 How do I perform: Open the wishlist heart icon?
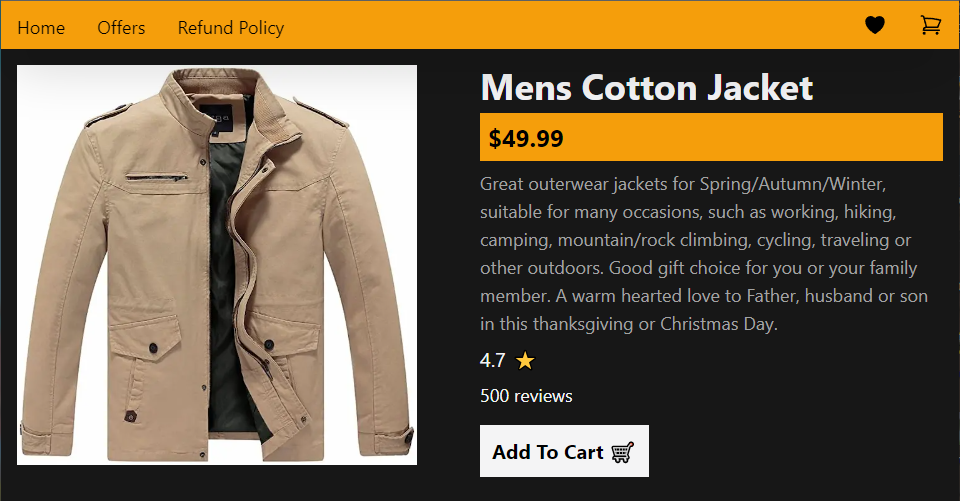875,25
